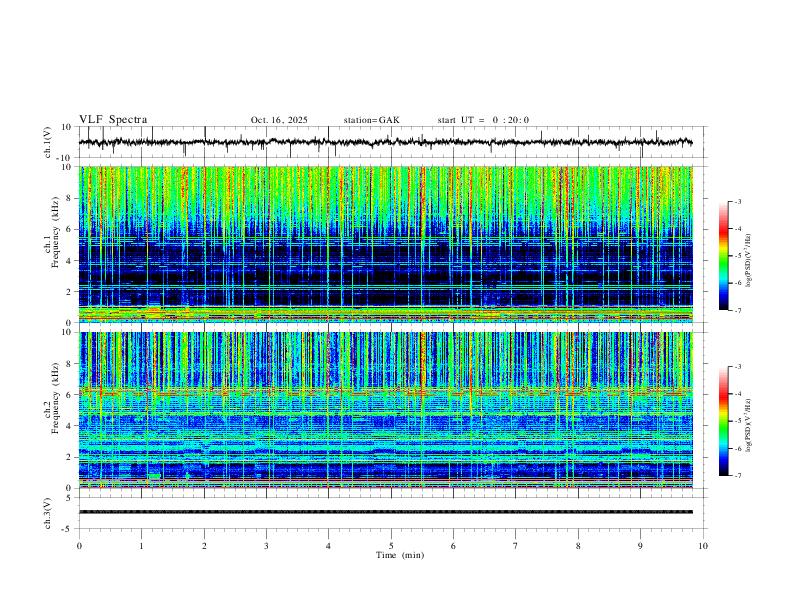The width and height of the screenshot is (792, 612).
Task: Click the 'ch.1(V)' waveform axis label
Action: pos(48,142)
